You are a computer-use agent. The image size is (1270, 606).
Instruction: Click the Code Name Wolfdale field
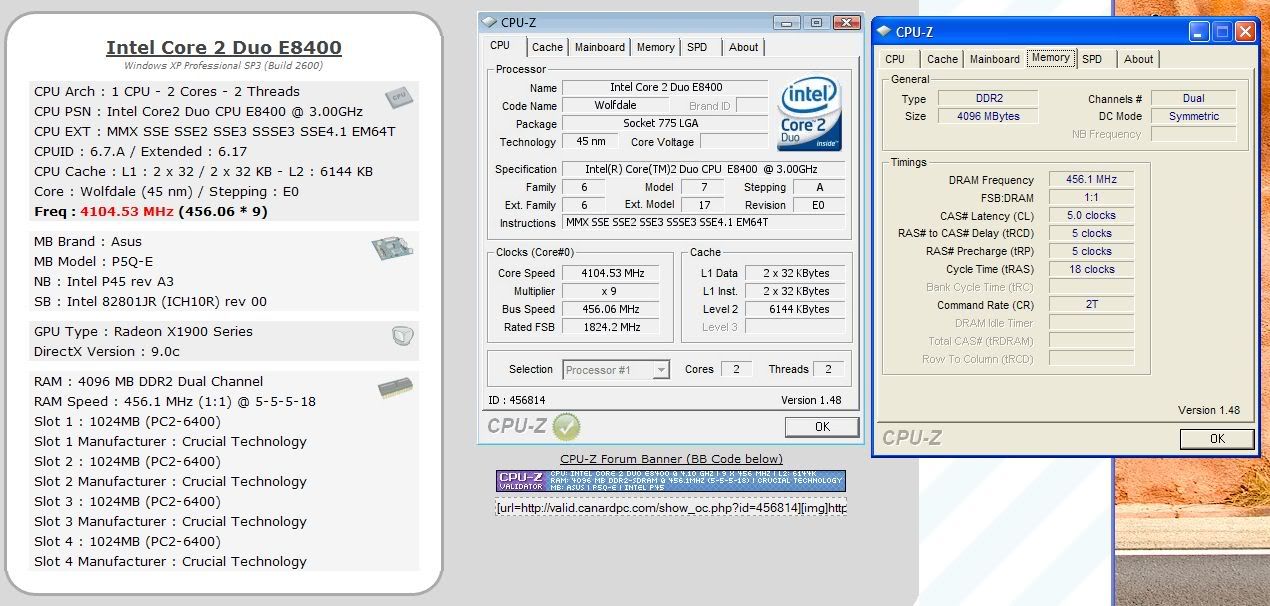(x=615, y=106)
